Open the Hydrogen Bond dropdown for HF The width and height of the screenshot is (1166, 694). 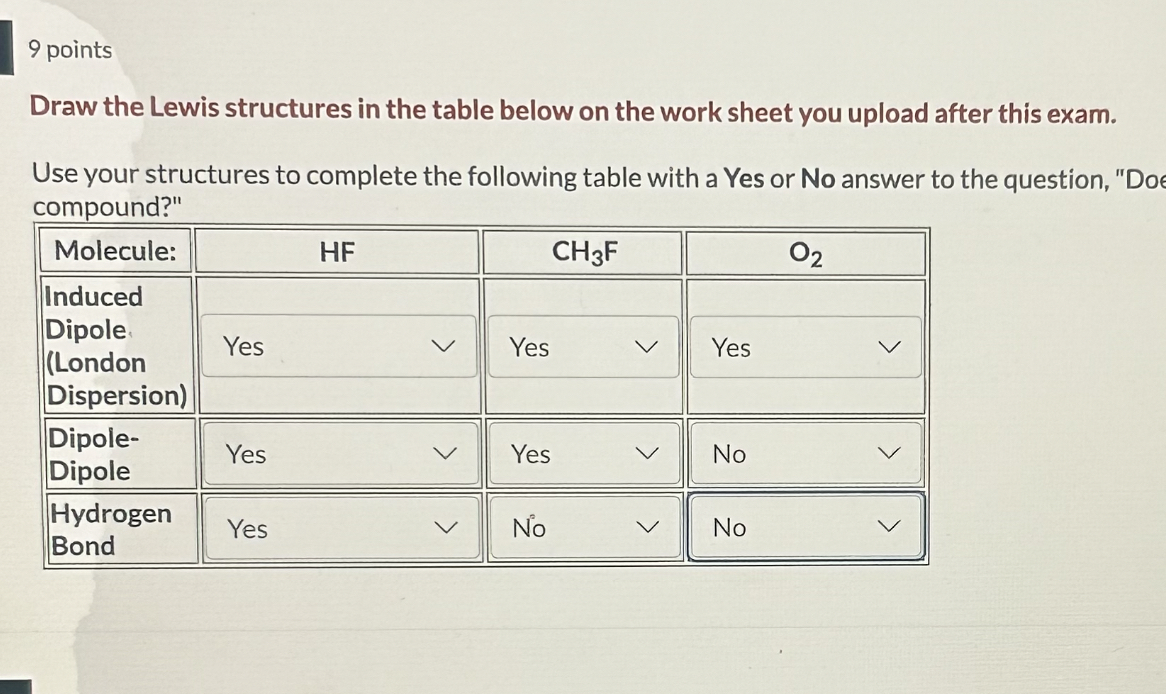pyautogui.click(x=338, y=529)
